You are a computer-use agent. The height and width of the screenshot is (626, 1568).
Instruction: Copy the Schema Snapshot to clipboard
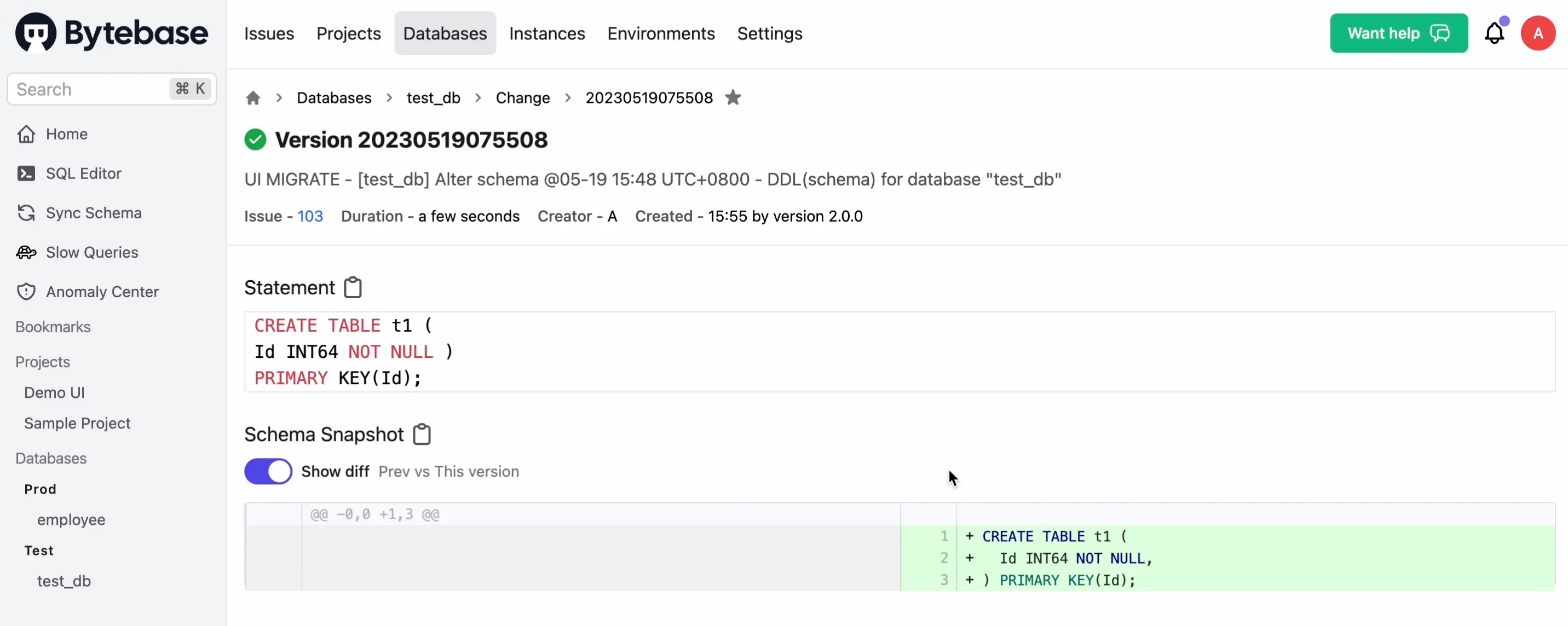422,434
